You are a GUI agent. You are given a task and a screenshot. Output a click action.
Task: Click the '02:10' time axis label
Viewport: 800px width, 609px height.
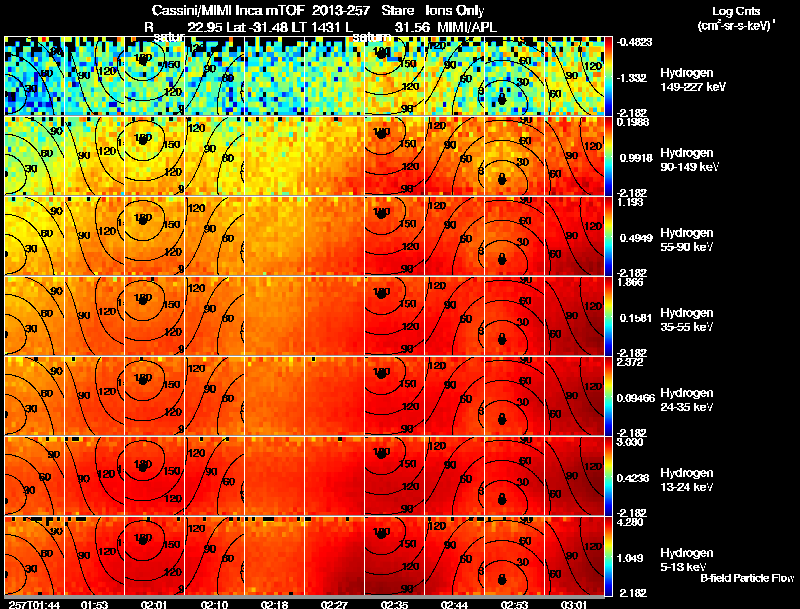214,604
